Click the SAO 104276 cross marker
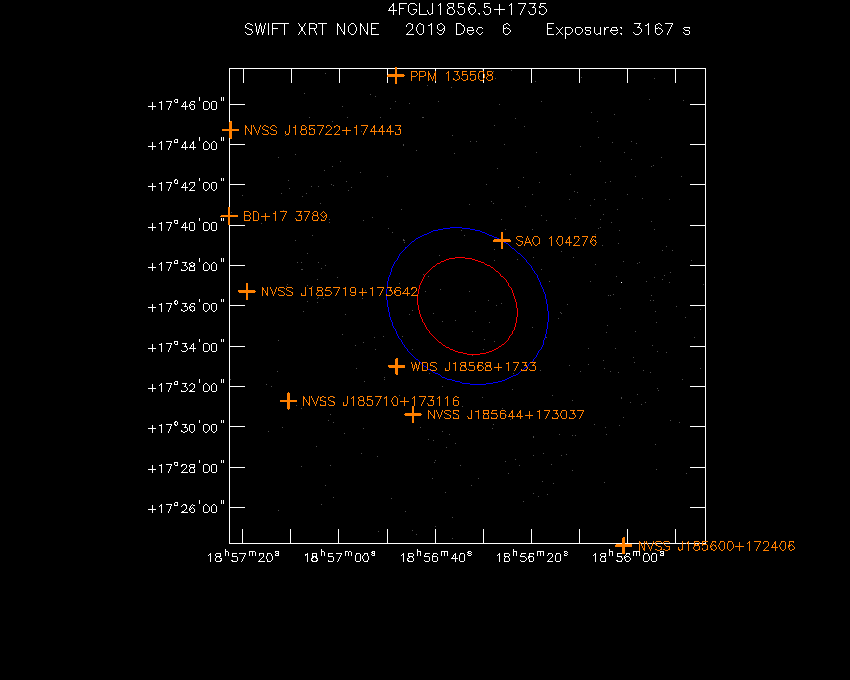 502,240
